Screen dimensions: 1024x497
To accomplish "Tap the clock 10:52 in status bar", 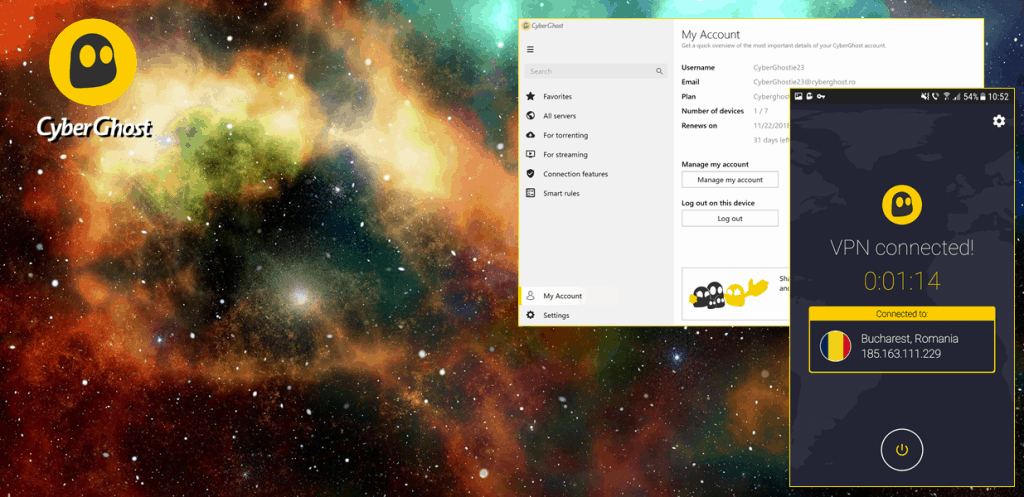I will (x=998, y=97).
